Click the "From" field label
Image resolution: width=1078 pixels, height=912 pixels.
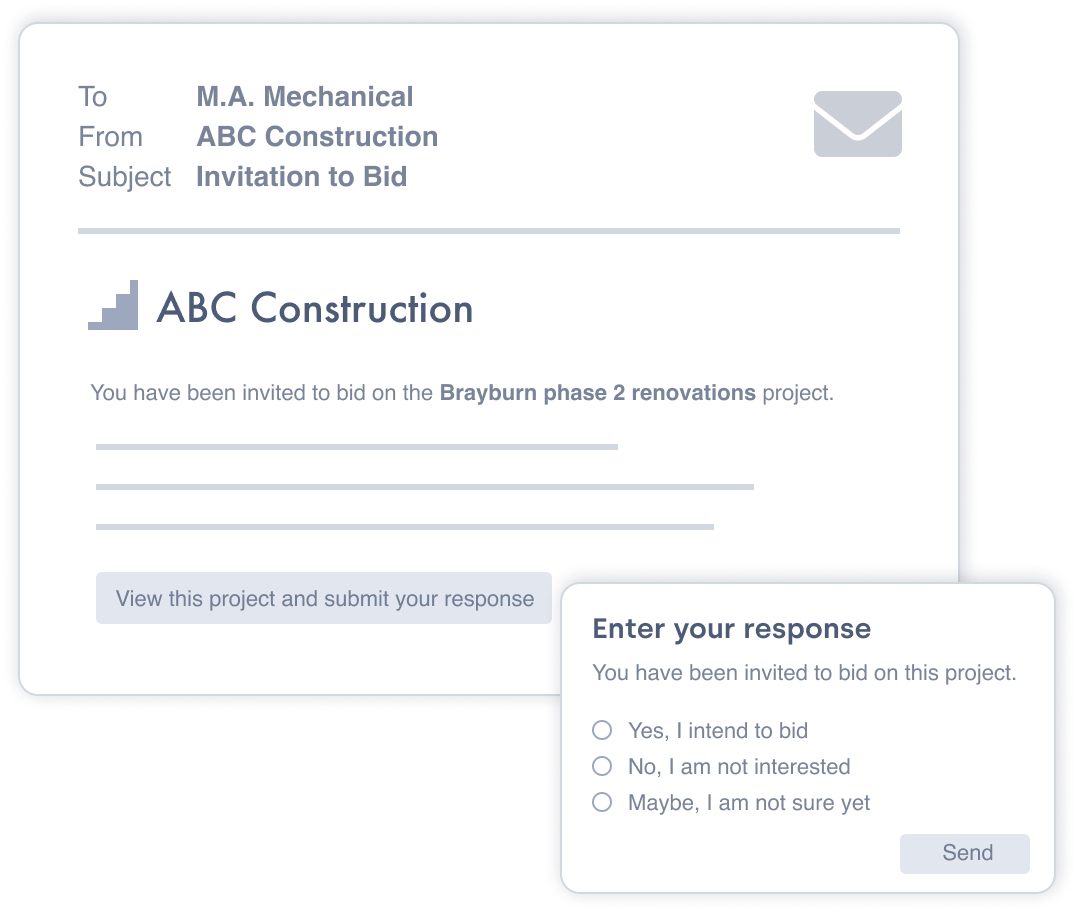coord(110,137)
